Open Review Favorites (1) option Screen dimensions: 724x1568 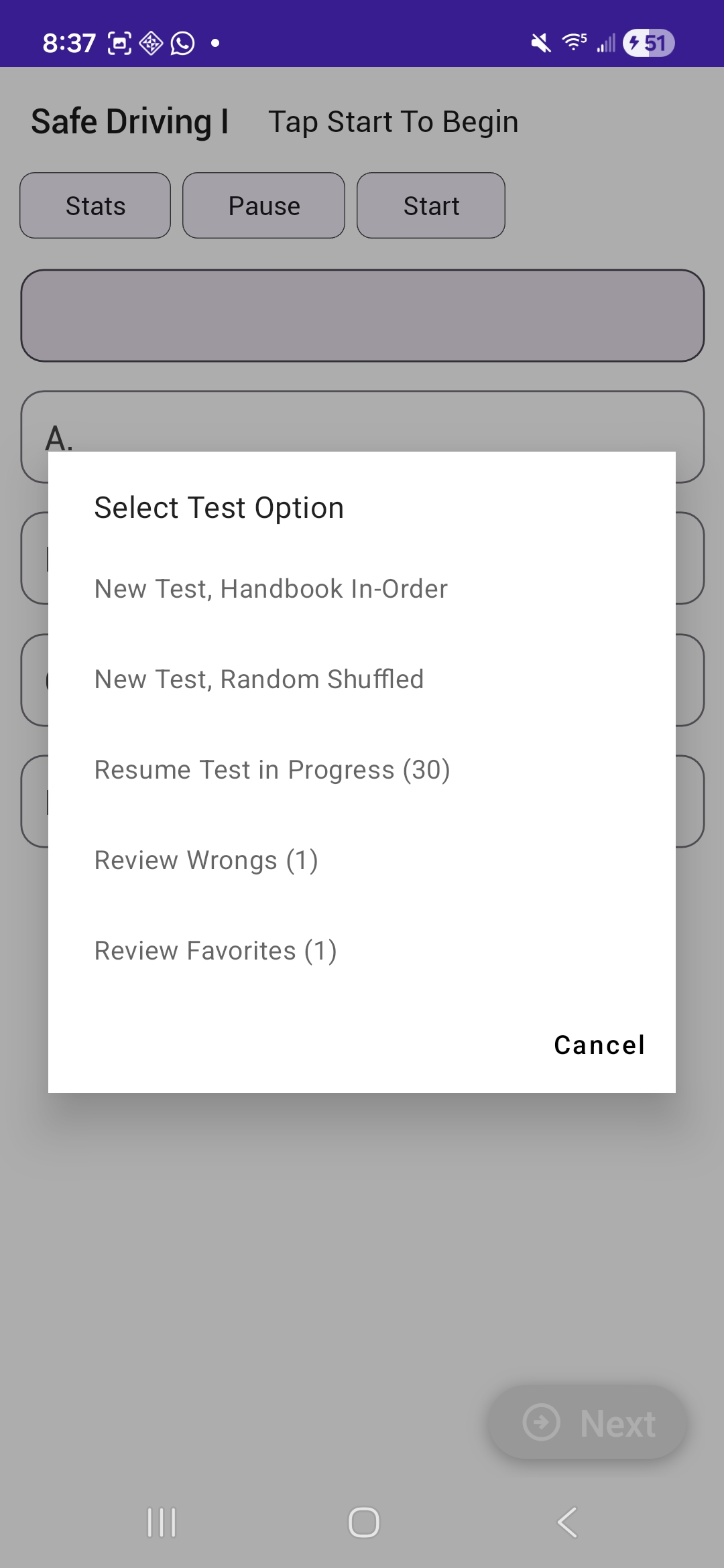click(215, 951)
